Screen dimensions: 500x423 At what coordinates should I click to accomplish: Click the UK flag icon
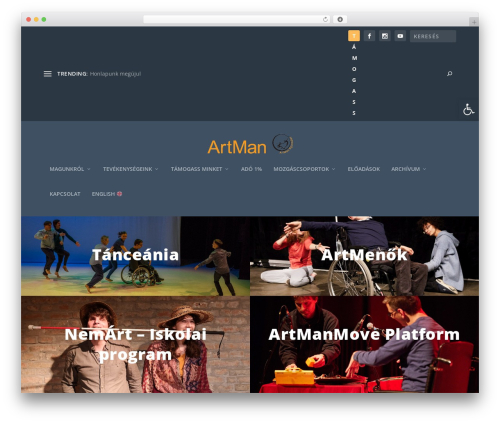[x=119, y=194]
